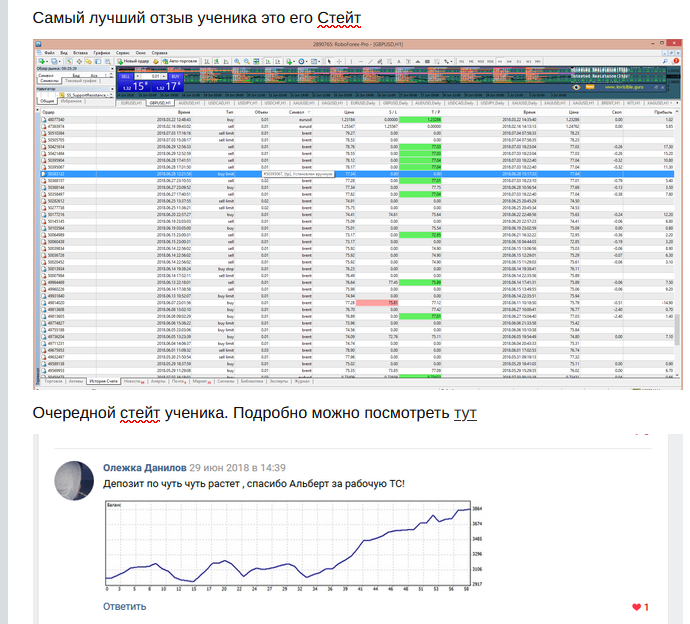Enable Chart Shift toolbar icon

[x=278, y=62]
